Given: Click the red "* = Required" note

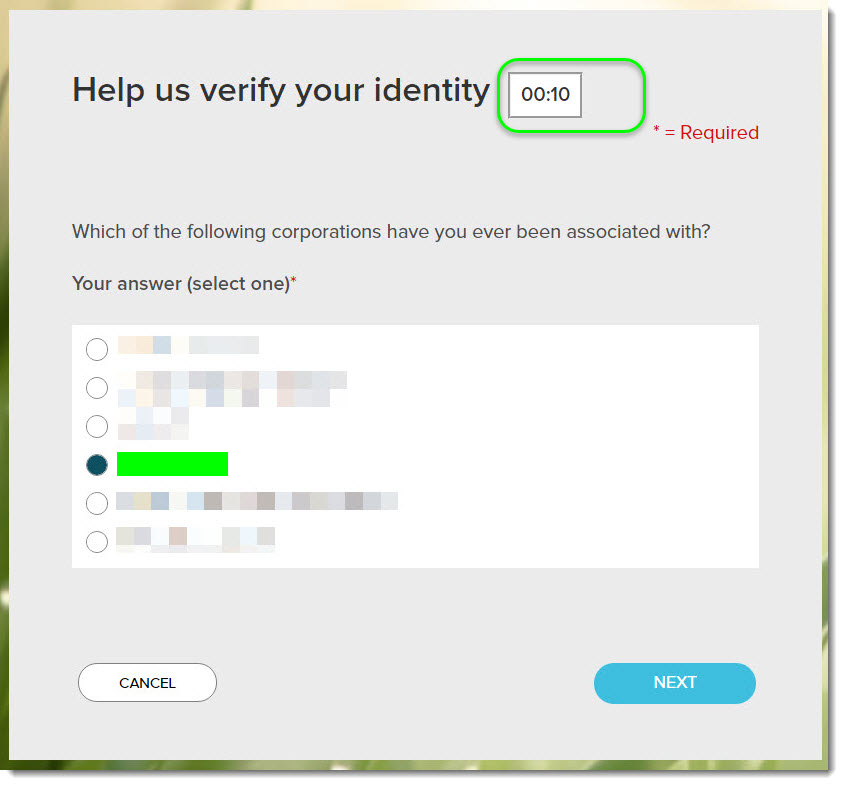Looking at the screenshot, I should 706,133.
